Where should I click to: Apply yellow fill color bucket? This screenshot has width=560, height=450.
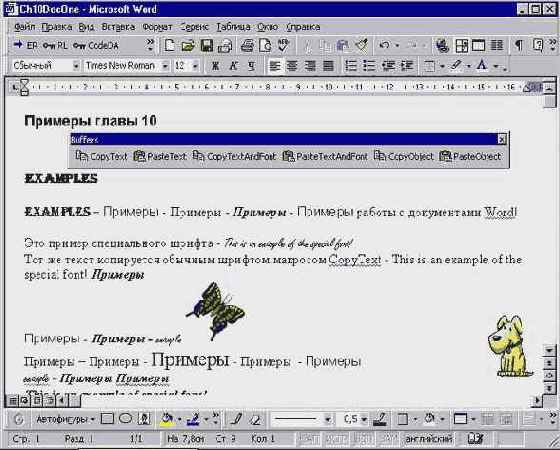click(x=167, y=419)
